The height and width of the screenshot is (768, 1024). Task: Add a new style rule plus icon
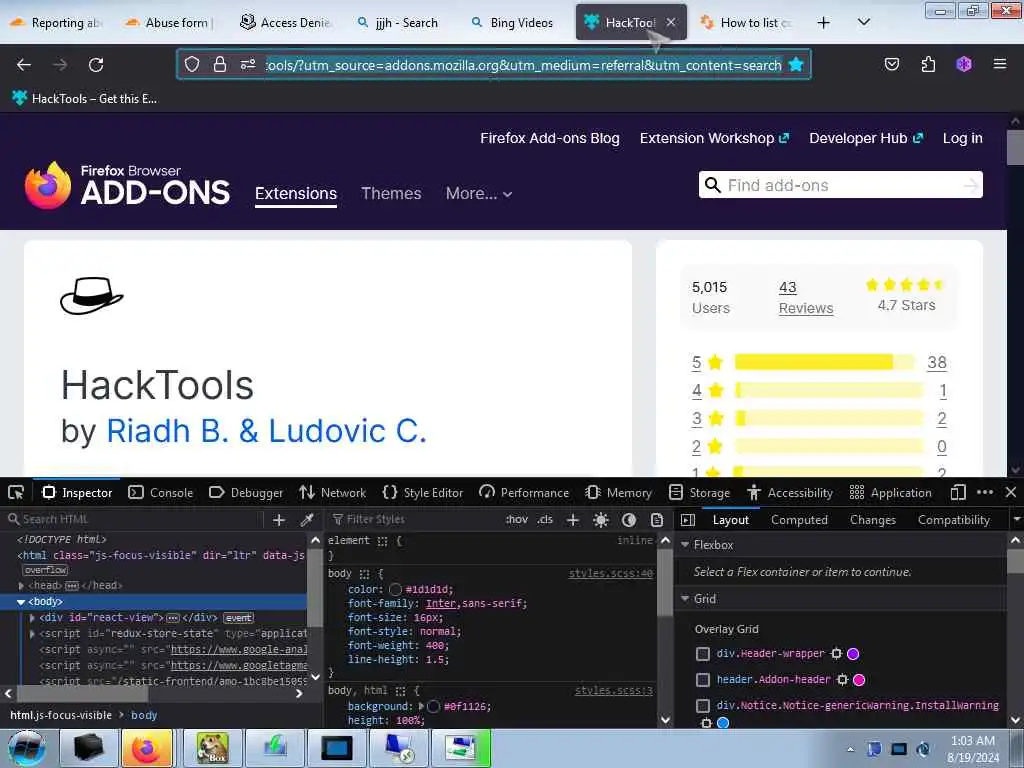coord(573,520)
